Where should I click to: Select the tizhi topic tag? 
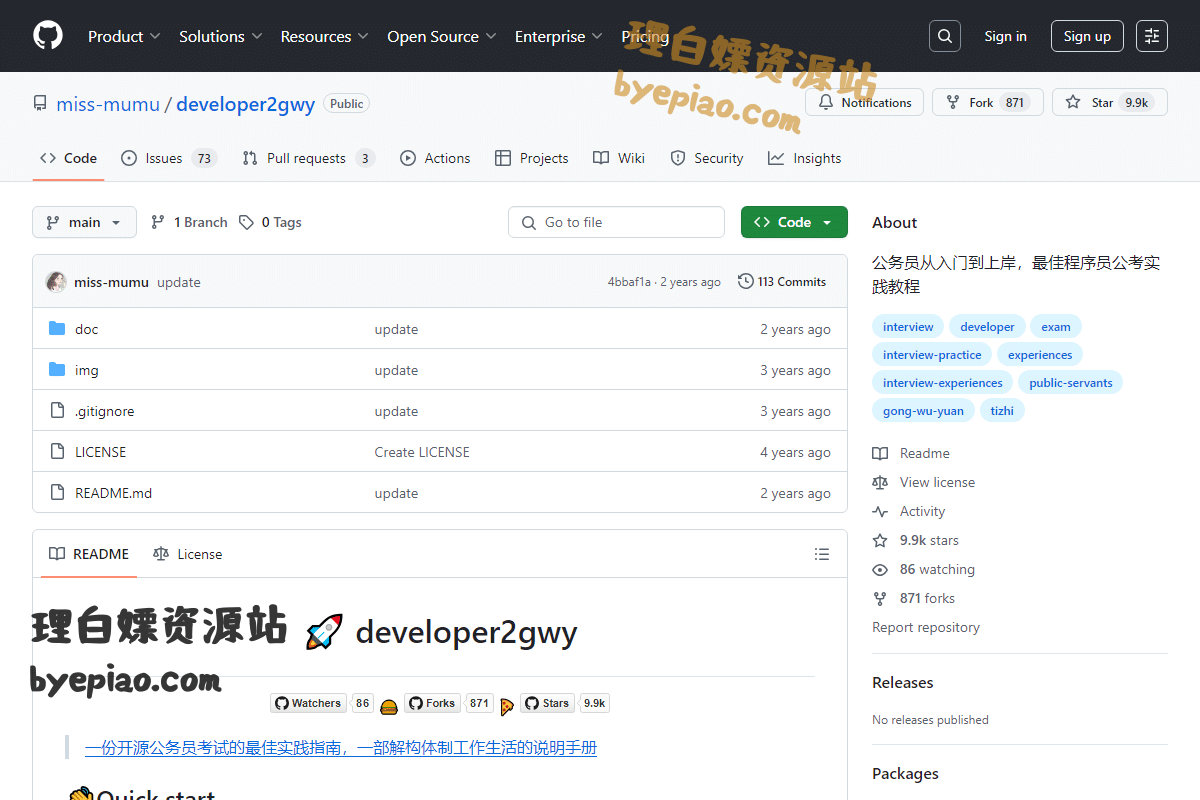pos(1002,411)
